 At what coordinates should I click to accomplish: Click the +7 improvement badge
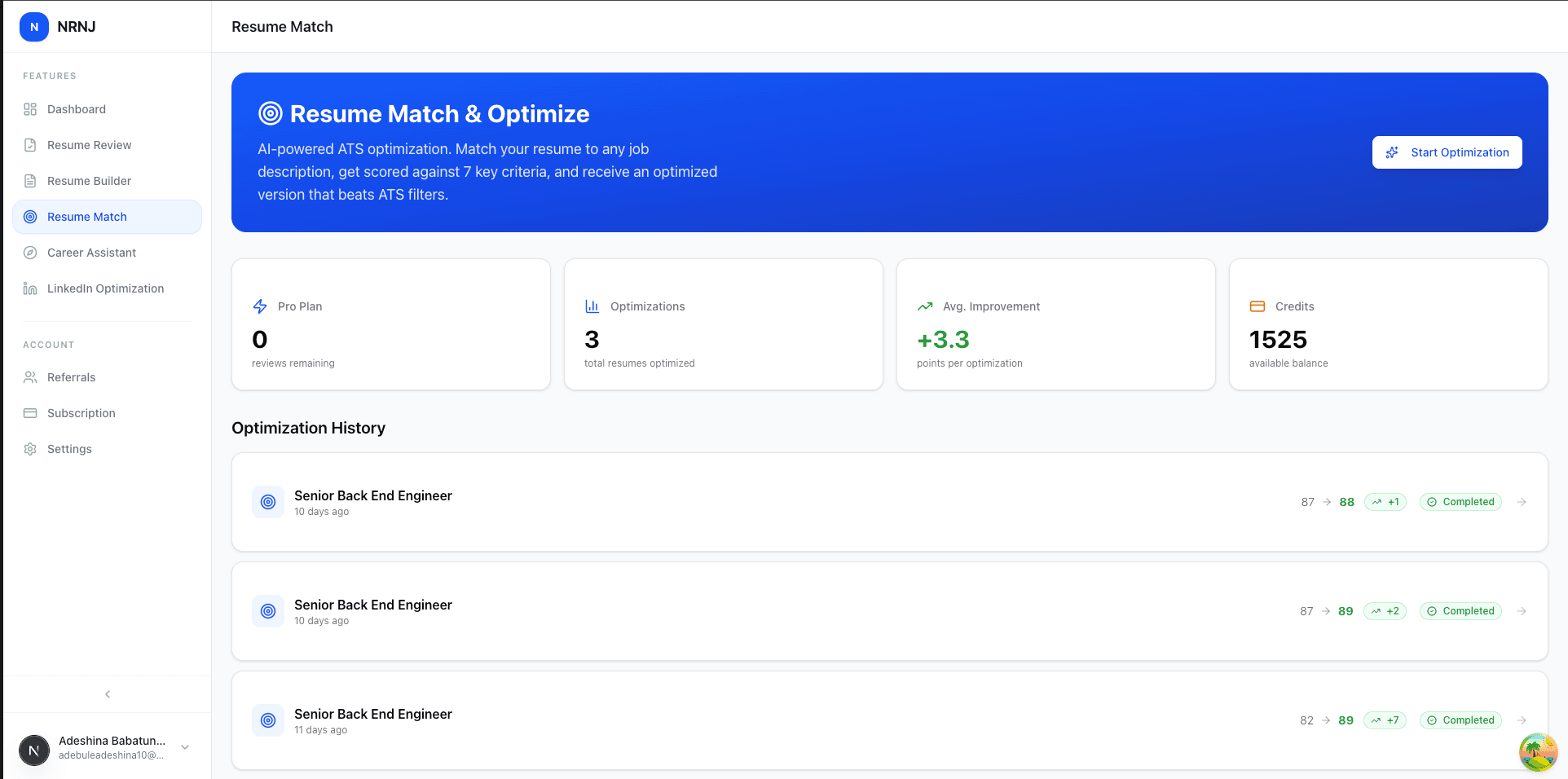1385,720
